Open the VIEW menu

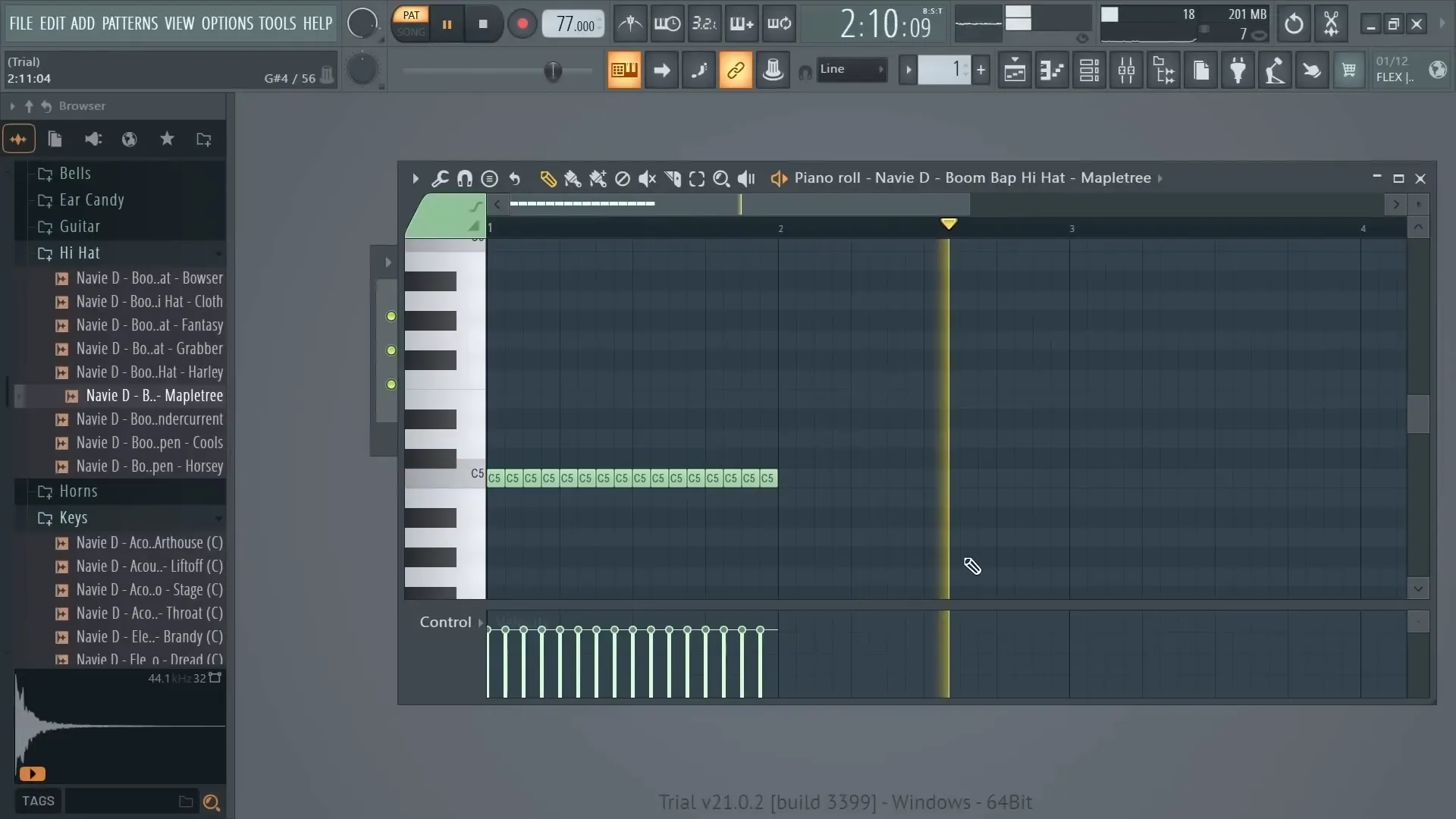(180, 22)
